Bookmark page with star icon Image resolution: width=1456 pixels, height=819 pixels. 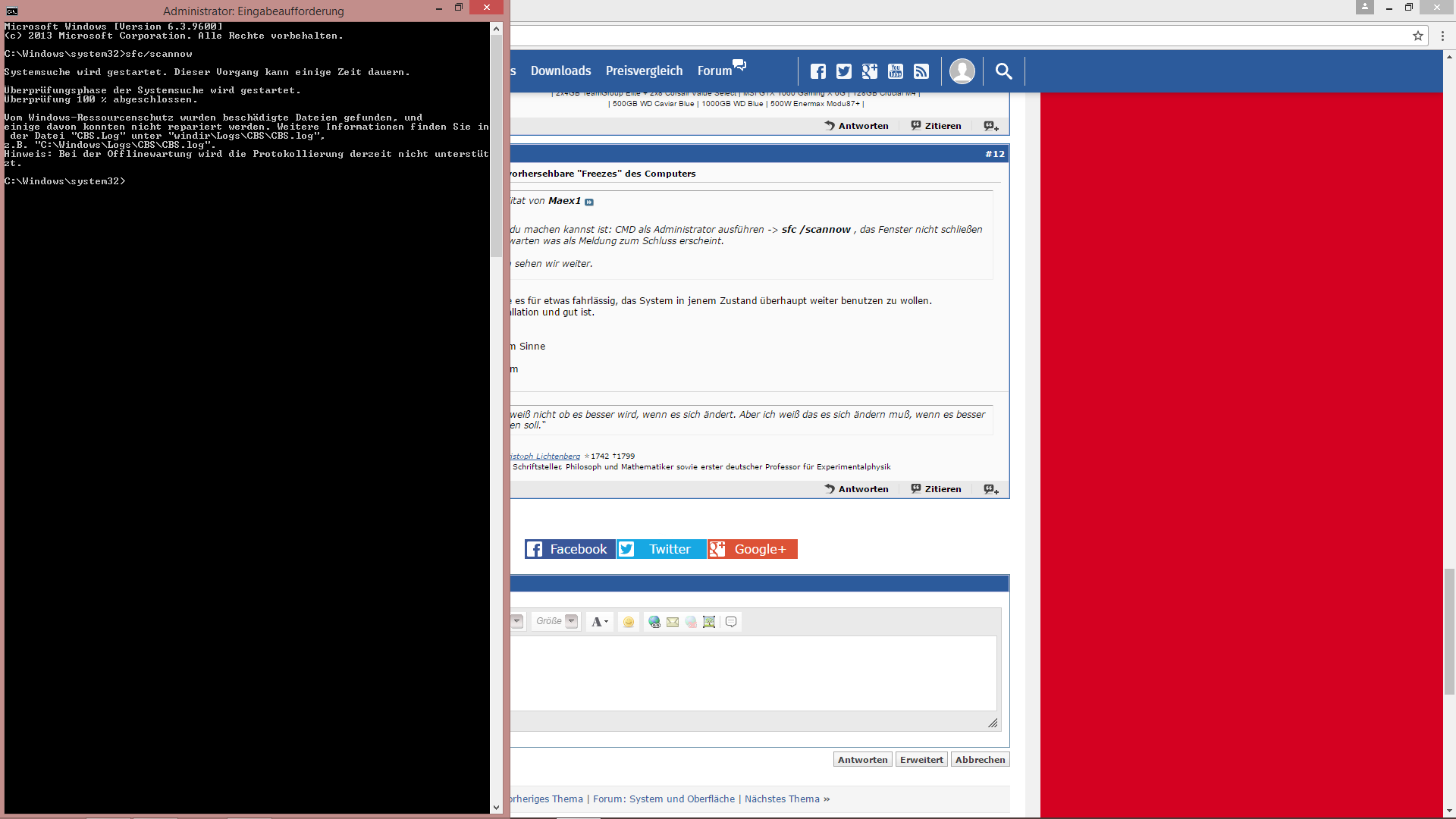1417,36
